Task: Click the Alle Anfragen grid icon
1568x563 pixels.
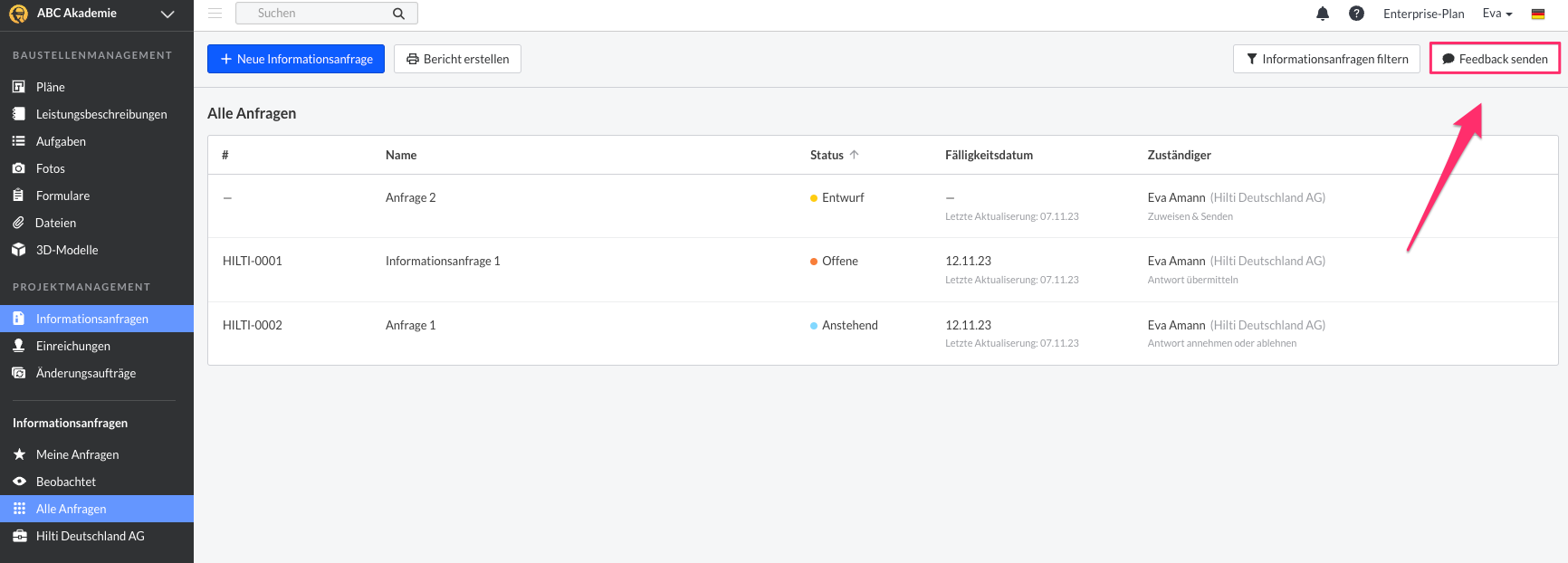Action: [19, 509]
